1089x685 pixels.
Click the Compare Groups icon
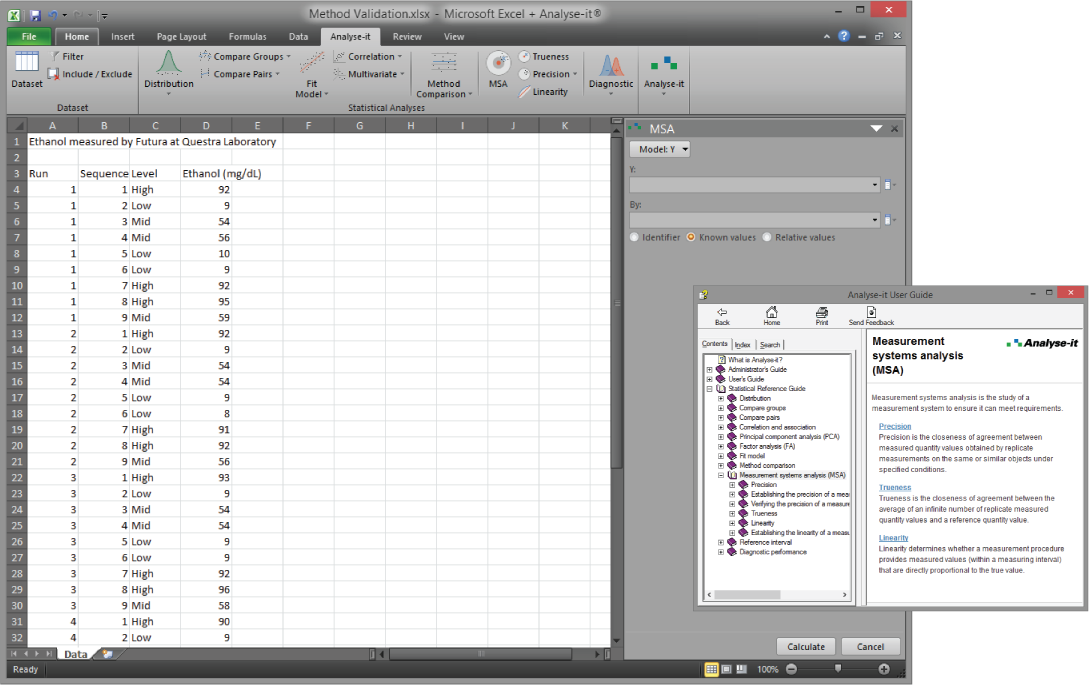coord(205,56)
